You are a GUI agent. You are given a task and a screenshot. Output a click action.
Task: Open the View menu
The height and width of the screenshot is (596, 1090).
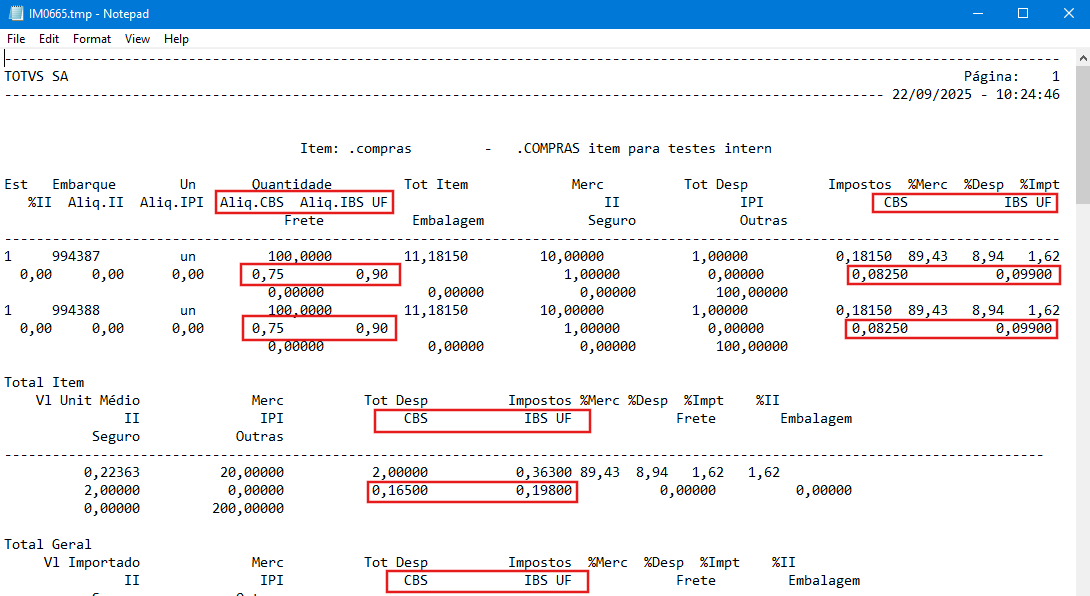pyautogui.click(x=137, y=39)
